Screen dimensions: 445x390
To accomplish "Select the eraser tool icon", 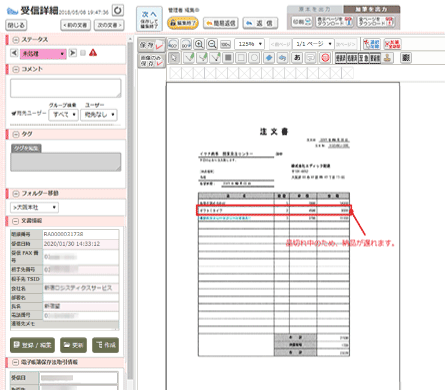I will coord(269,58).
